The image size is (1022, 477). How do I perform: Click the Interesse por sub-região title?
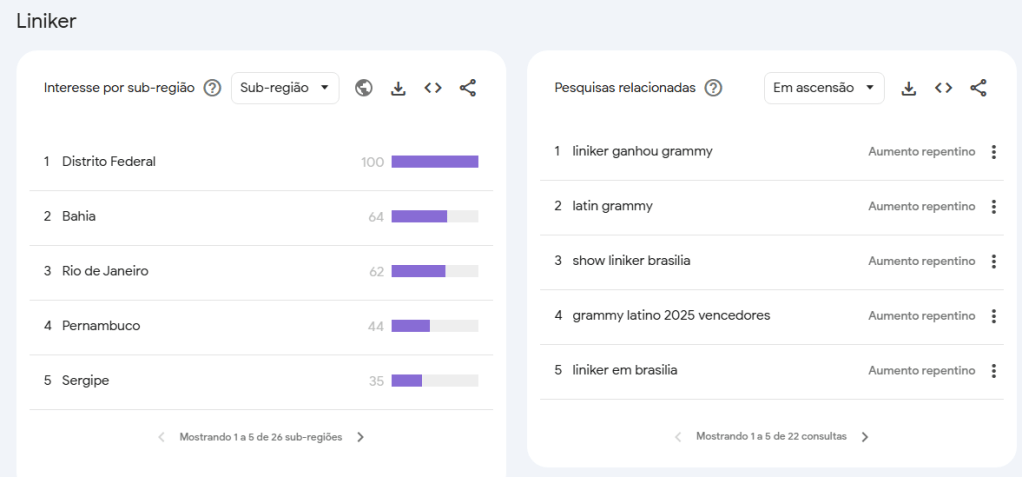pos(119,88)
